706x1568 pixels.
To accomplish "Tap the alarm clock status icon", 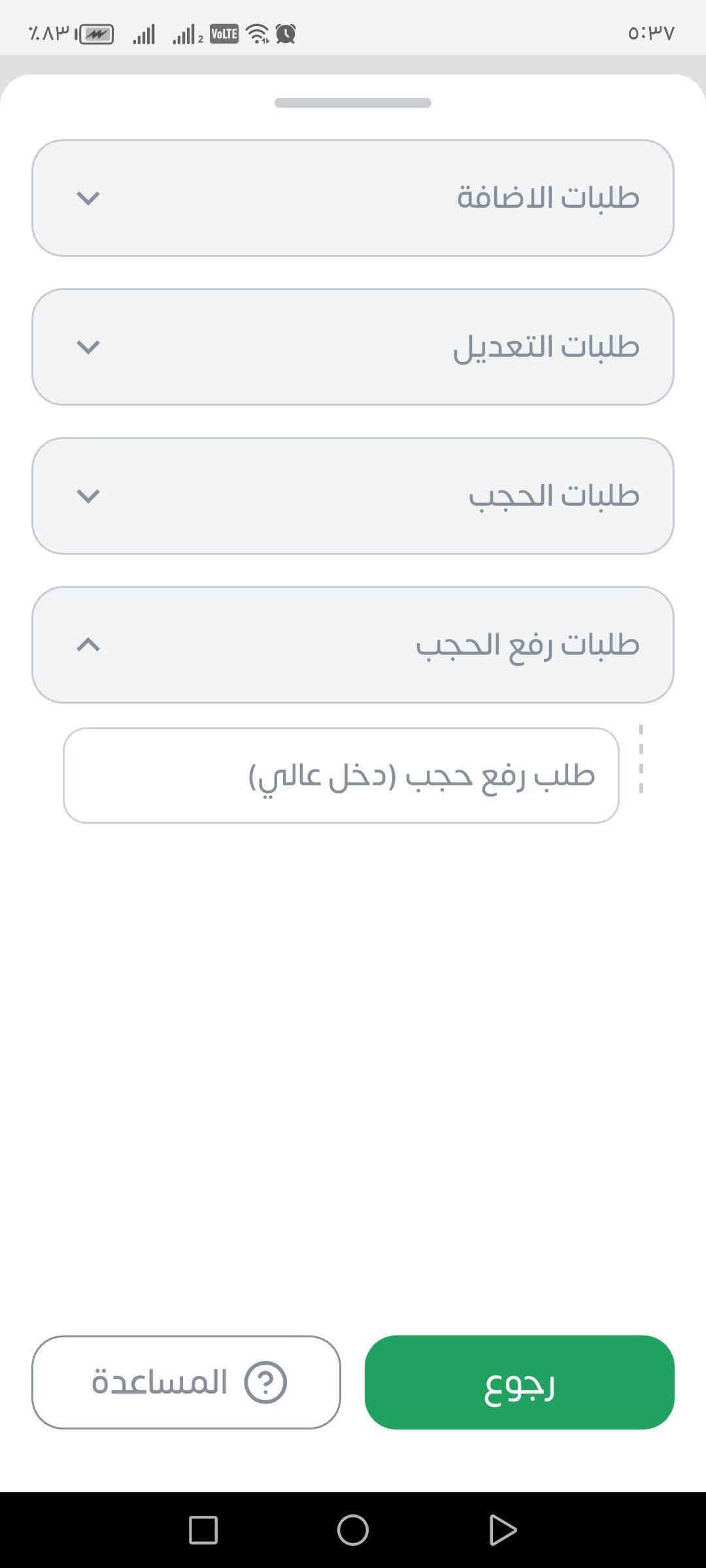I will coord(286,33).
